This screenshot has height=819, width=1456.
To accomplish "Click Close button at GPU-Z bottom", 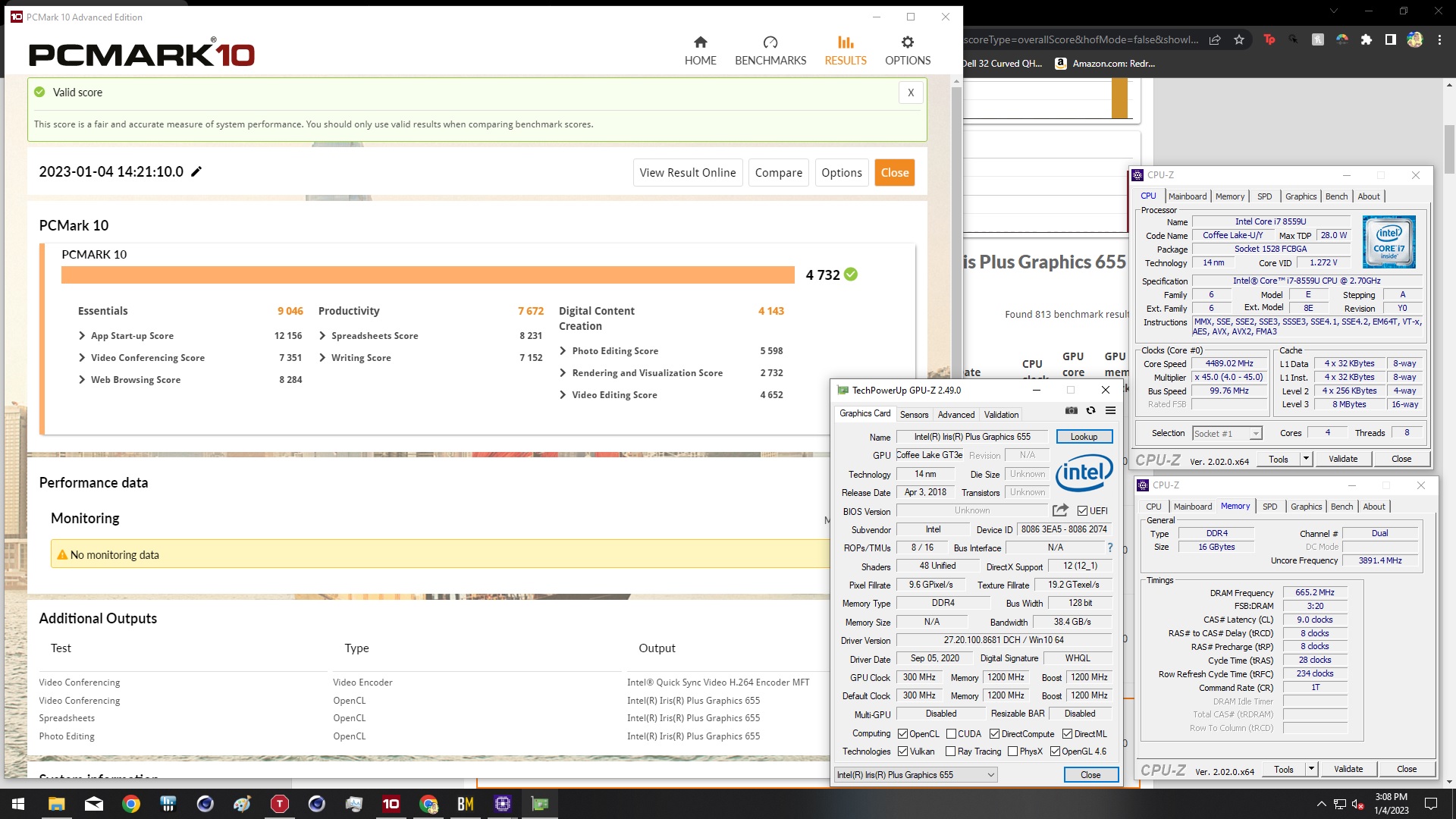I will (1090, 774).
